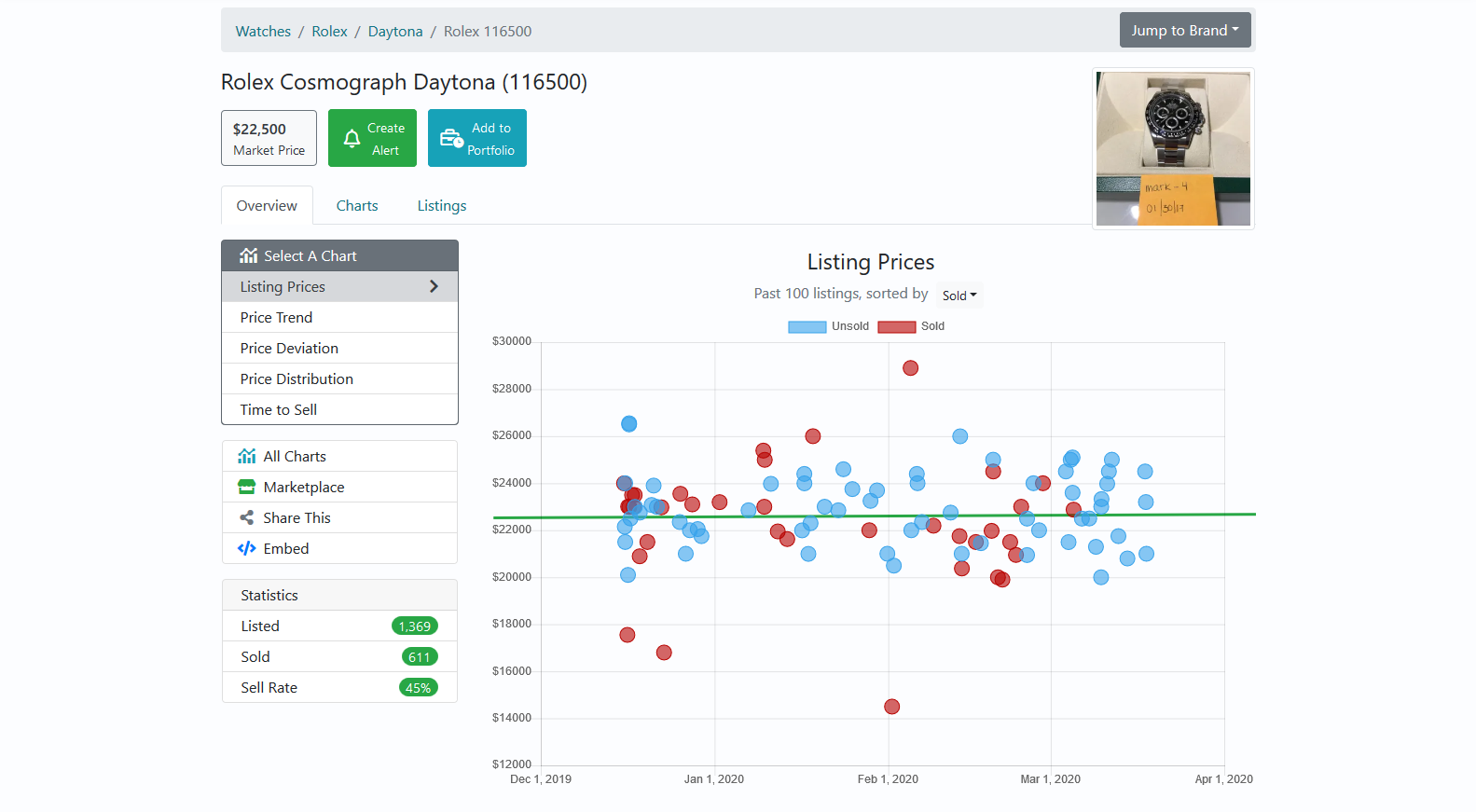This screenshot has height=812, width=1476.
Task: Click the sold data point near $29000
Action: pyautogui.click(x=911, y=368)
